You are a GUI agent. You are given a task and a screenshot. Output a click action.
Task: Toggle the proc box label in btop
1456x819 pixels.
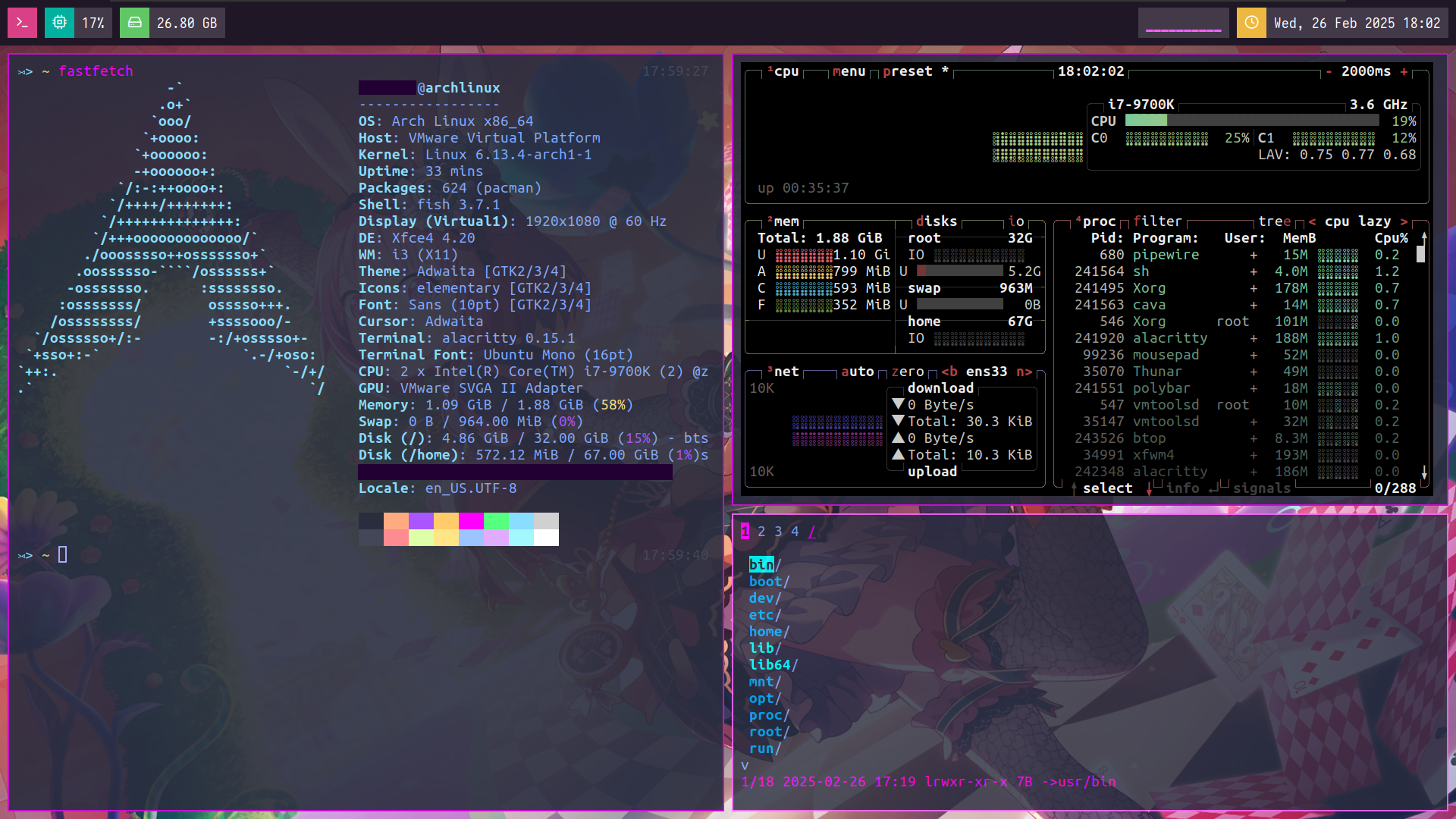pyautogui.click(x=1095, y=221)
